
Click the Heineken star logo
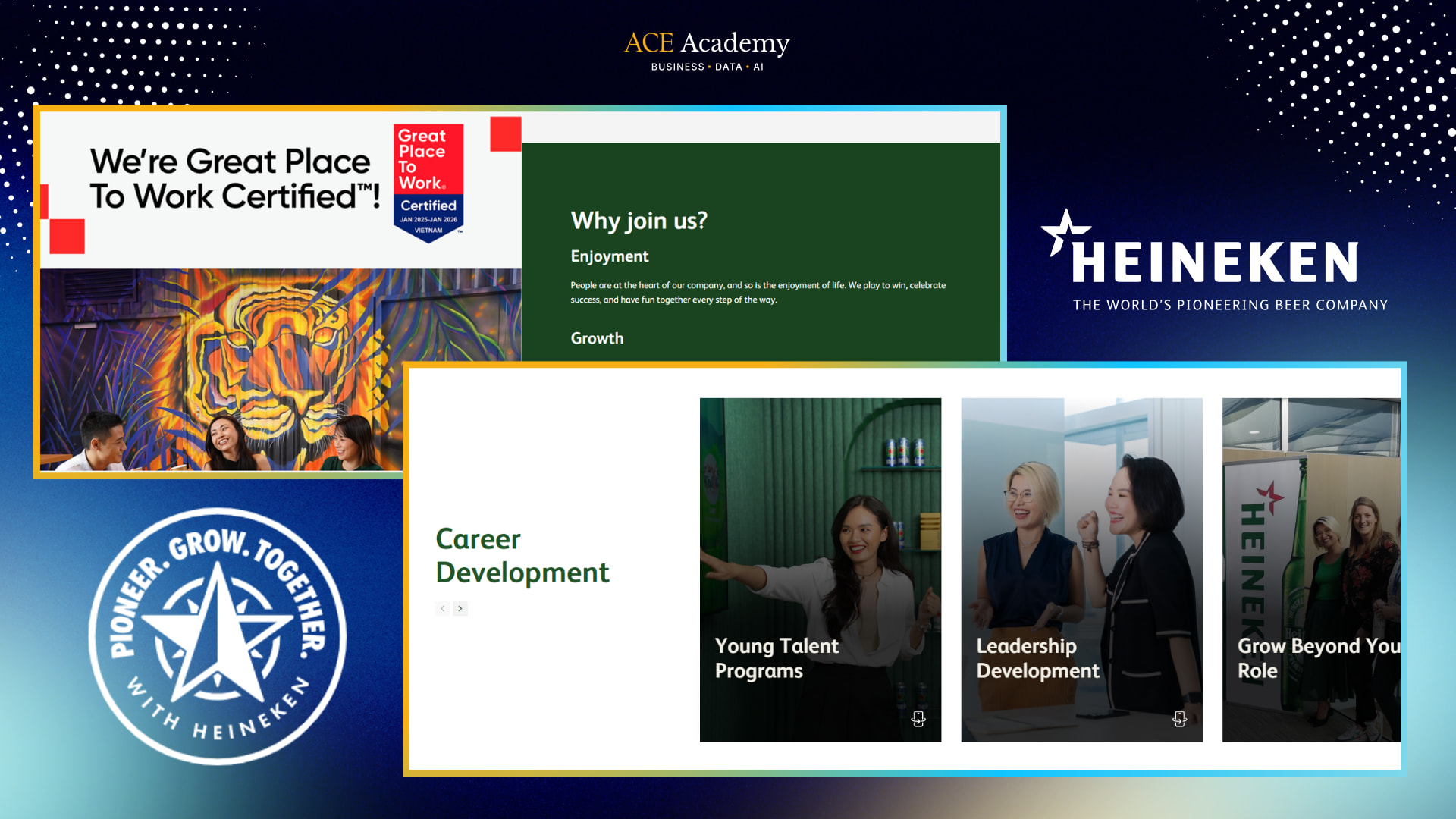[1065, 232]
